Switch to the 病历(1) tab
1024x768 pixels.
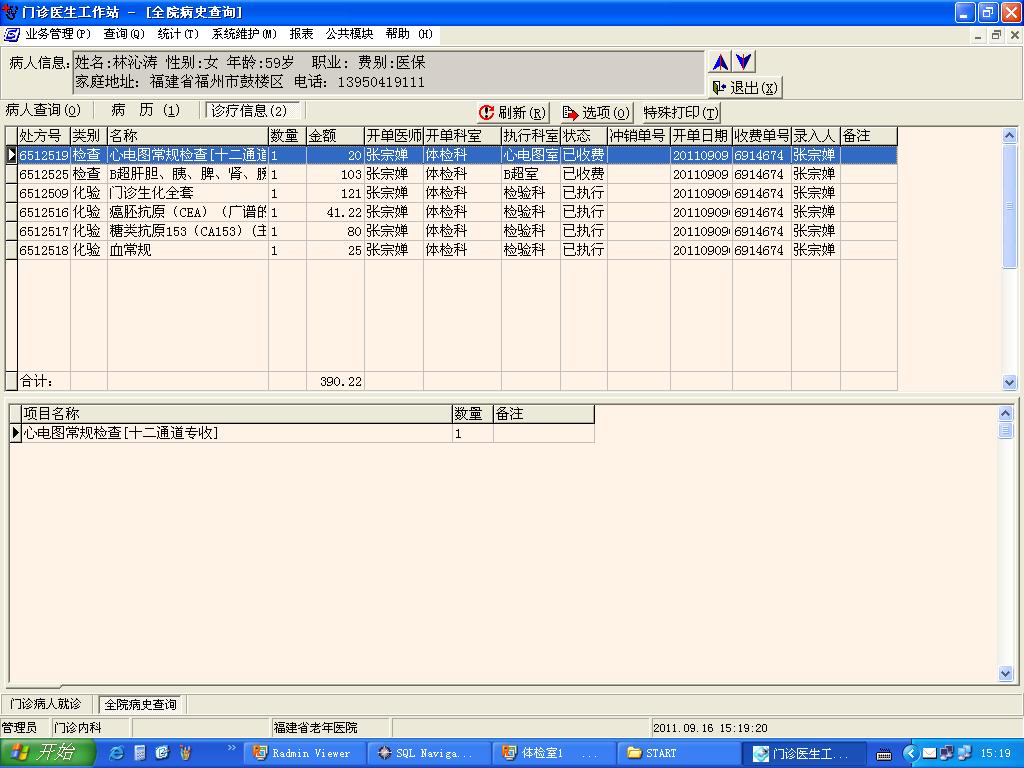(x=146, y=110)
